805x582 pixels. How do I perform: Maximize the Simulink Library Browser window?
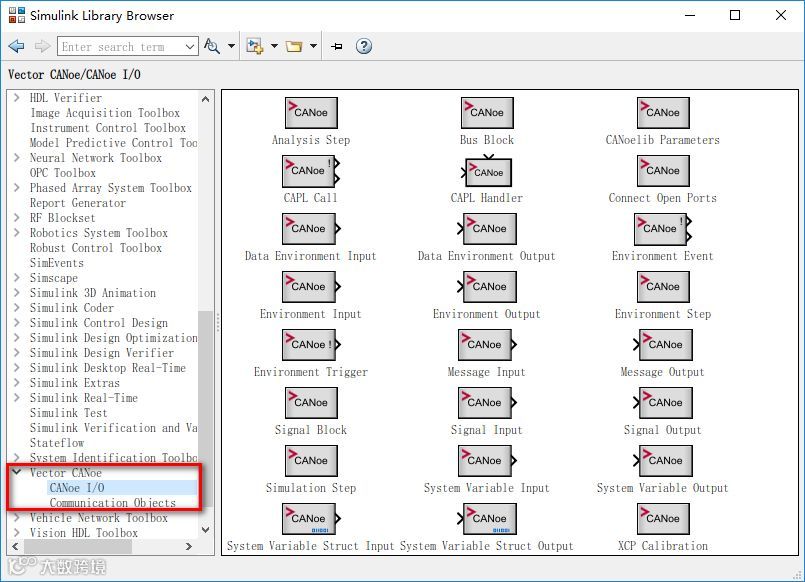tap(735, 15)
